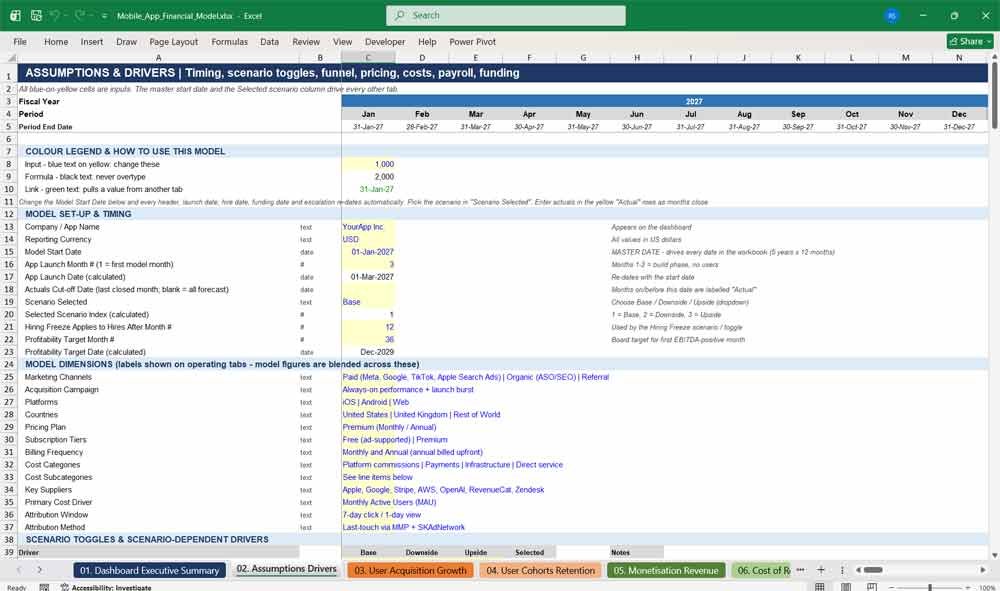This screenshot has height=591, width=1000.
Task: Click the Undo arrow icon
Action: 55,15
